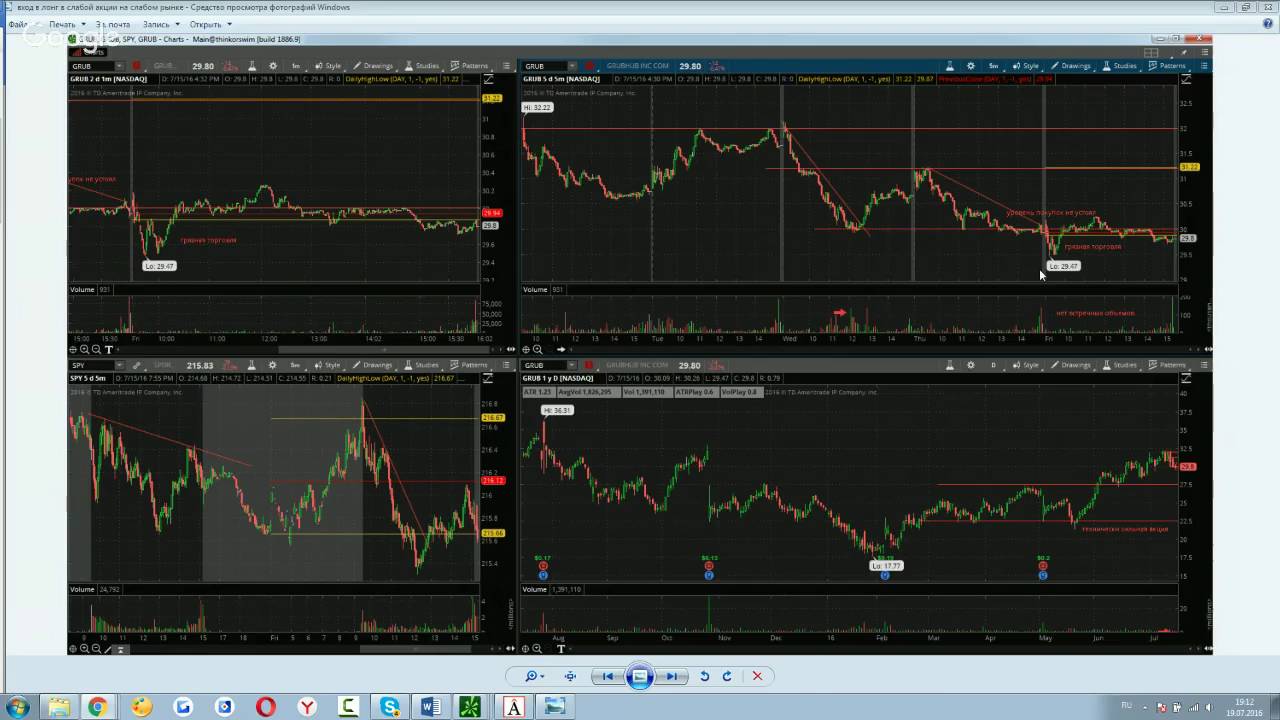Open the list menu icon of GRUB 1m chart
Viewport: 1280px width, 720px height.
point(507,66)
